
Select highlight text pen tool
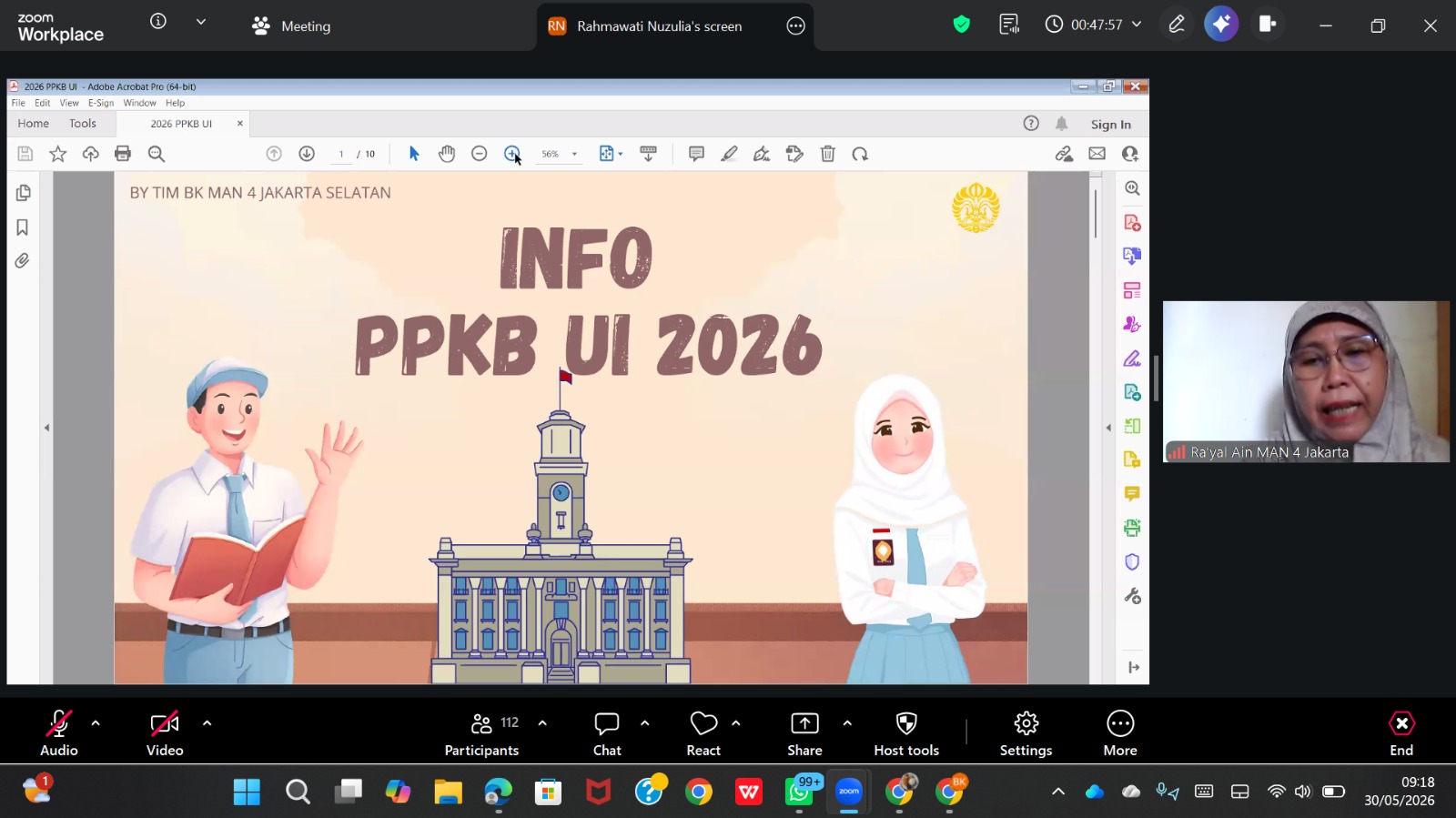coord(729,154)
